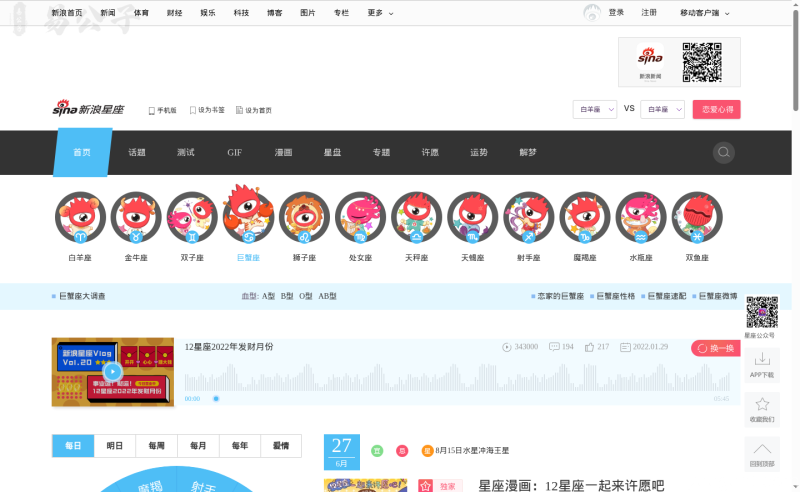Open the 魔羯座 Capricorn zodiac icon
Screen dimensions: 800x492
coord(585,217)
